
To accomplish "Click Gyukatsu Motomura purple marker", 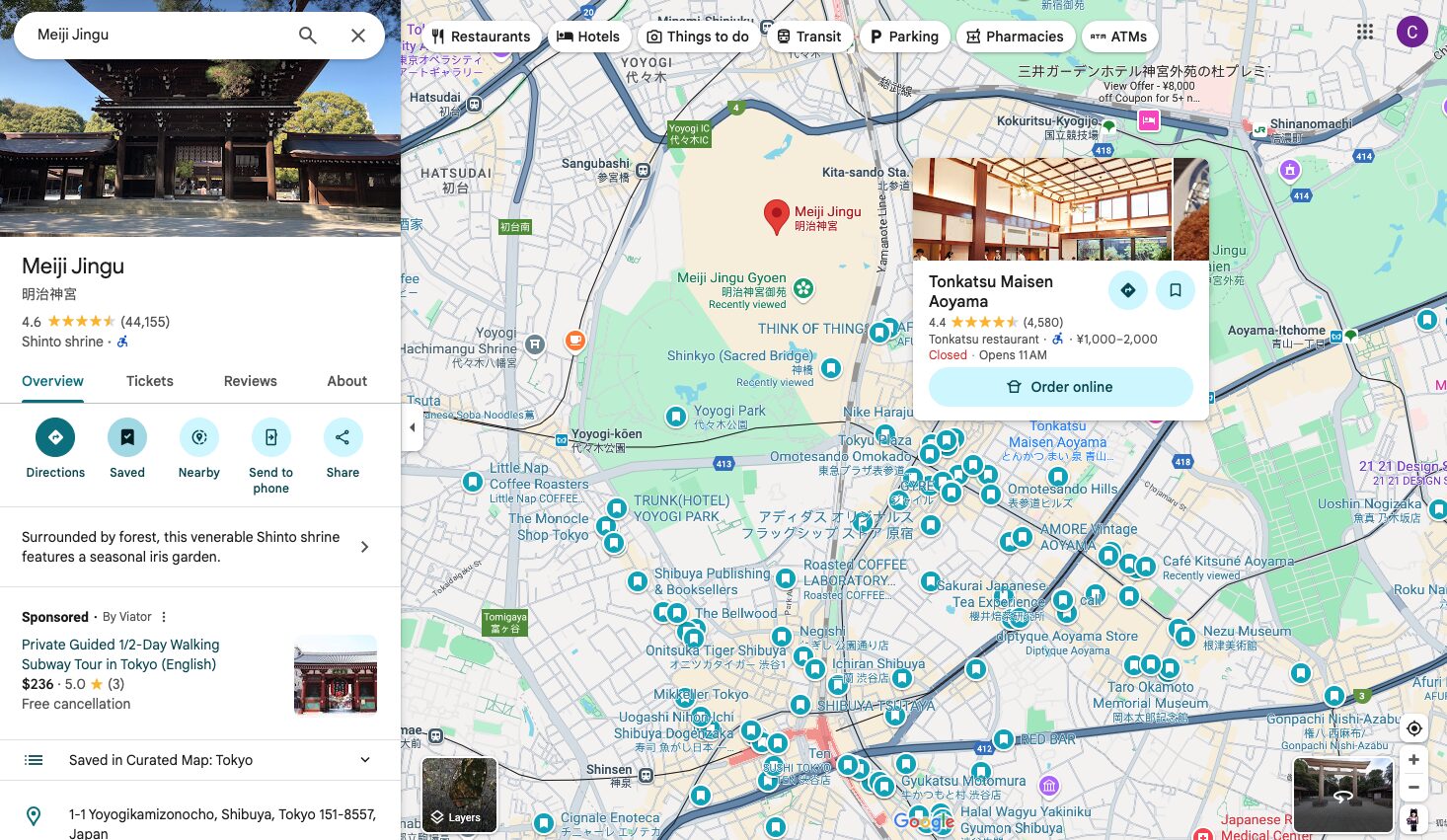I will [1049, 786].
